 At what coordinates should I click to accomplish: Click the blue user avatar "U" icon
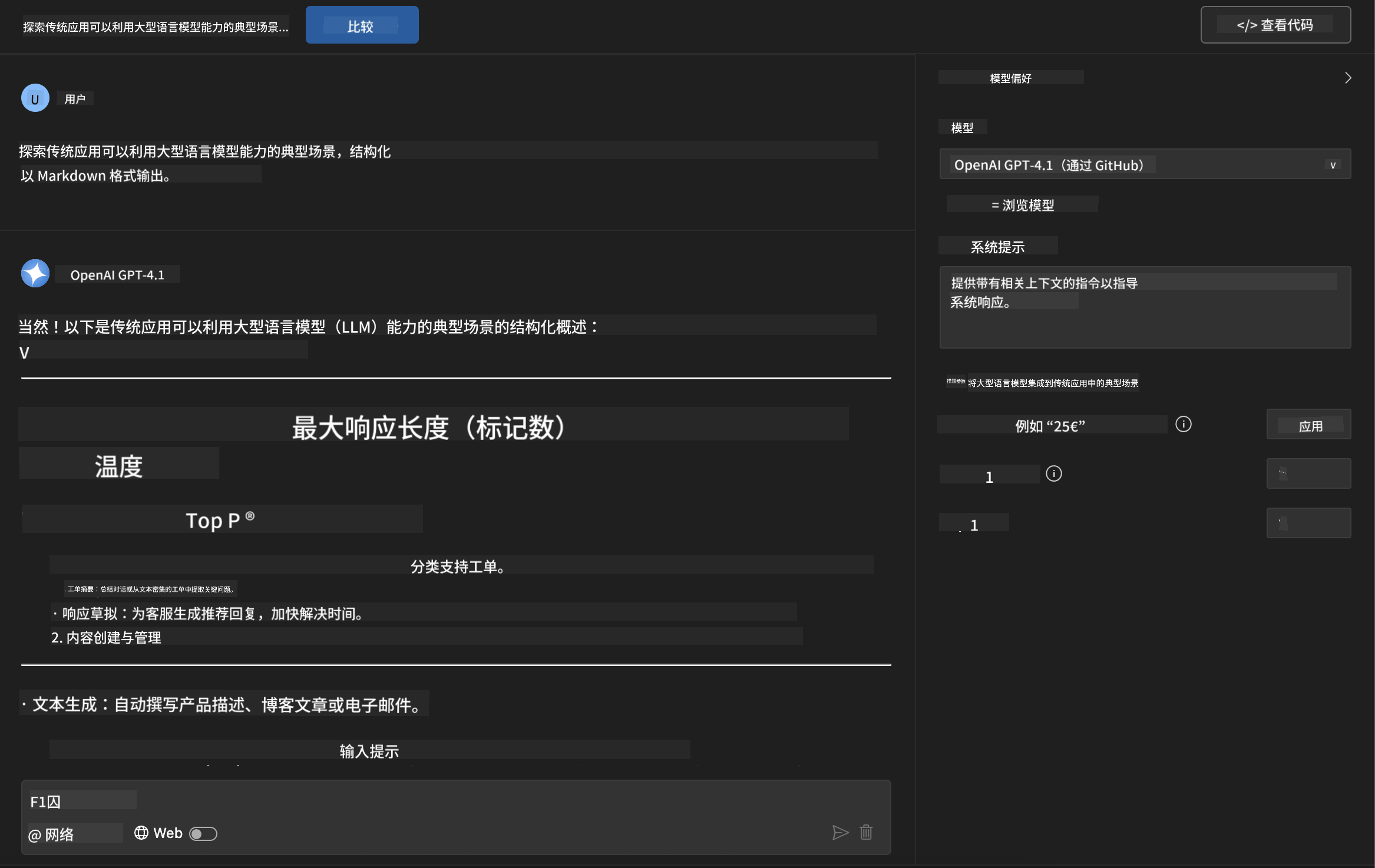click(x=35, y=98)
